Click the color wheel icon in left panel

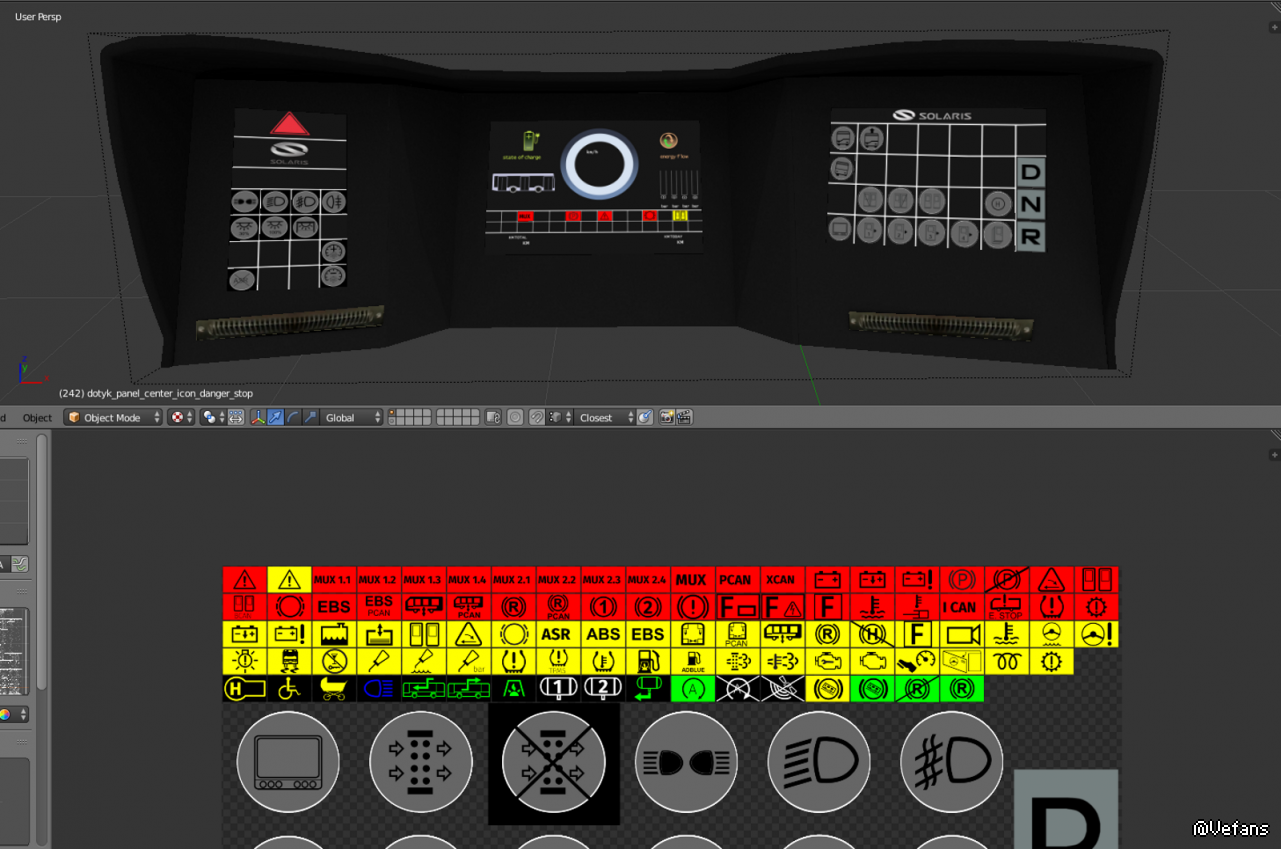(6, 715)
